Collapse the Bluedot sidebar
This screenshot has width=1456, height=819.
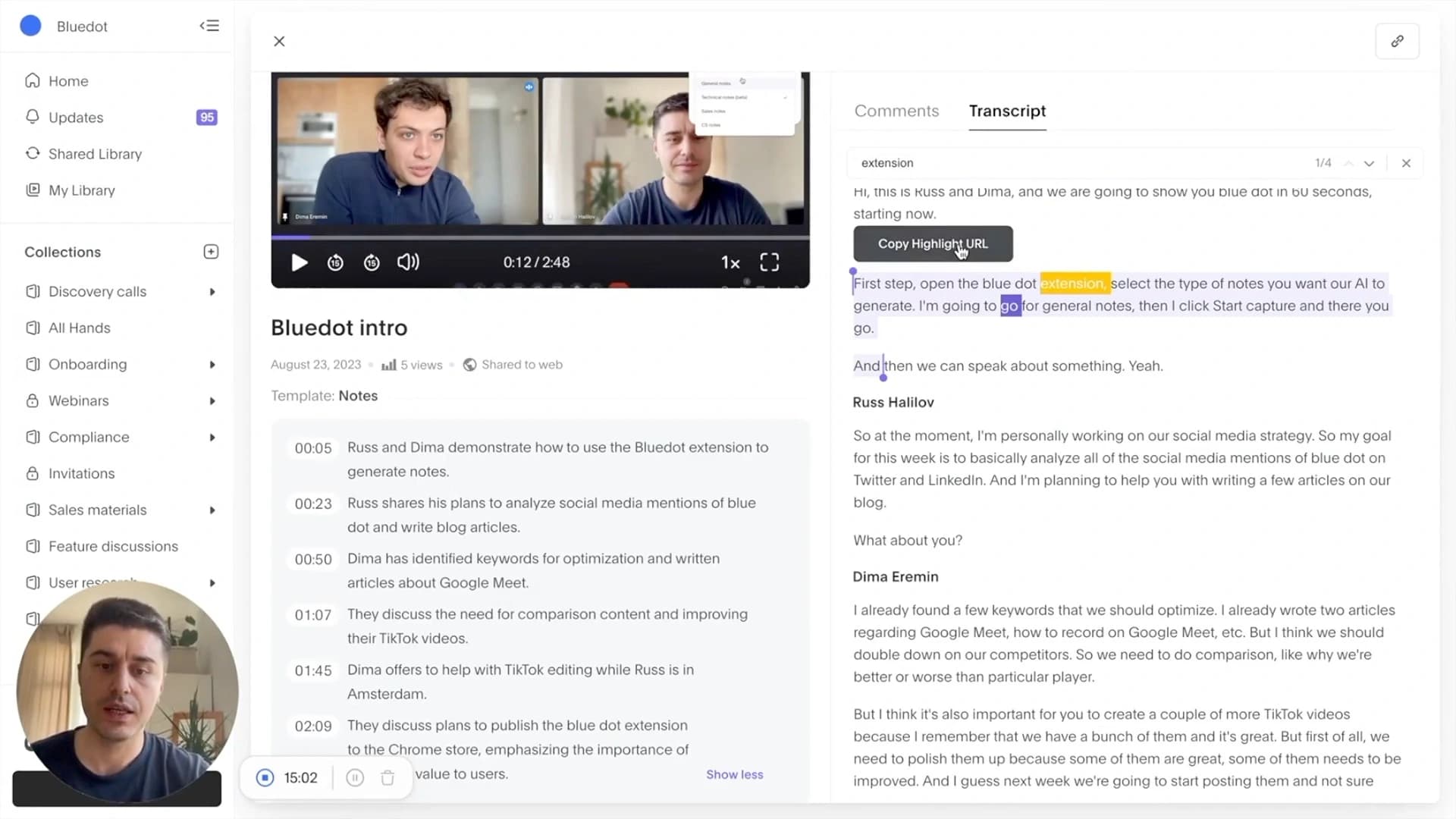pyautogui.click(x=209, y=26)
